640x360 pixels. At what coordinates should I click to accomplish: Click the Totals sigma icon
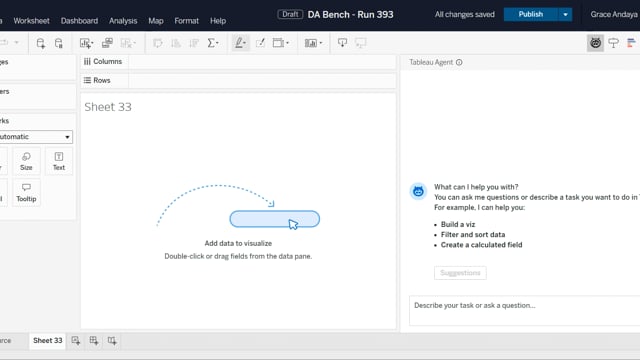tap(211, 43)
